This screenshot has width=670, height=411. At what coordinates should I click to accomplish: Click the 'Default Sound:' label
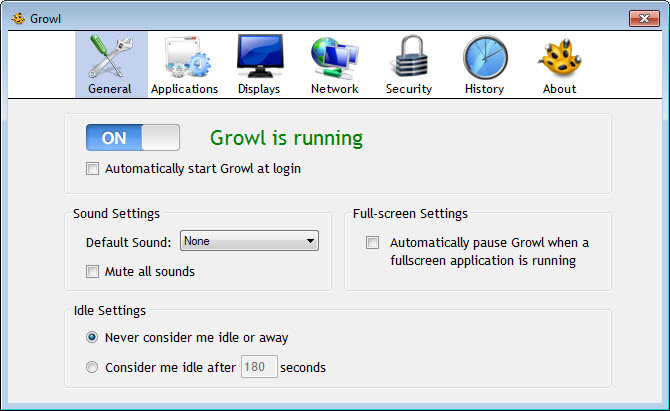click(128, 242)
